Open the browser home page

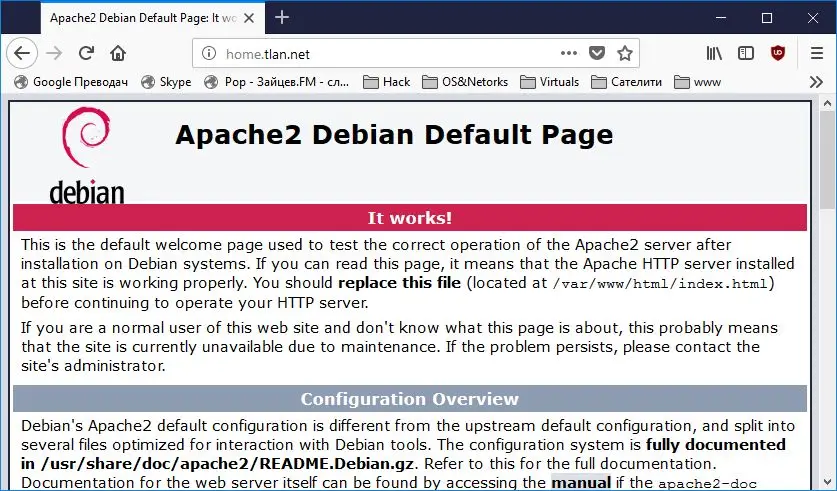click(x=118, y=53)
